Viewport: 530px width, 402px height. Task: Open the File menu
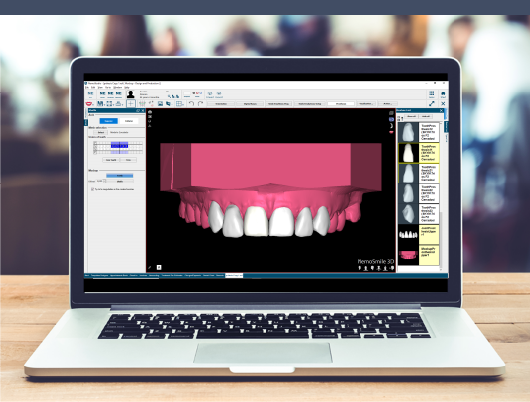pyautogui.click(x=87, y=88)
